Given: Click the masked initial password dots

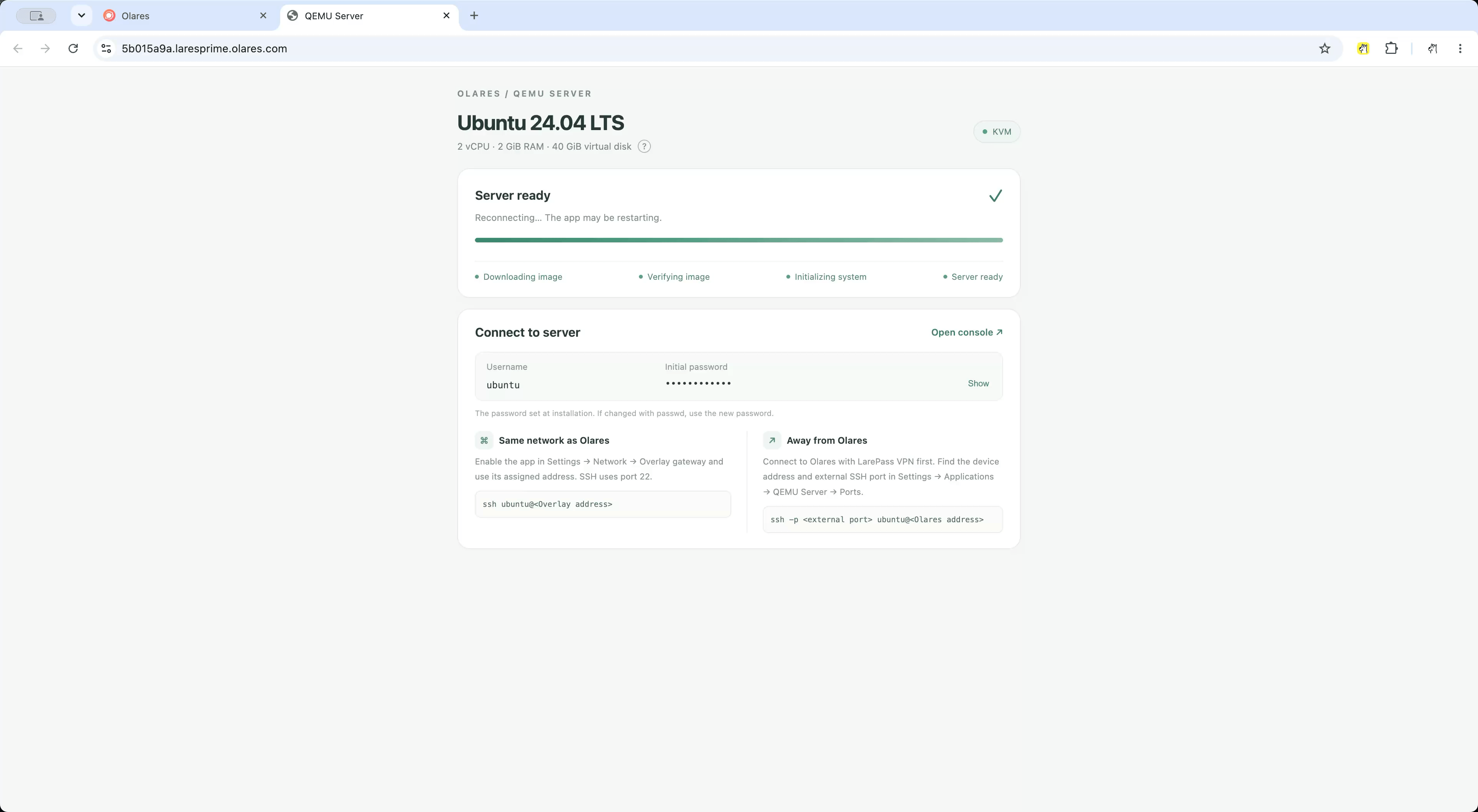Looking at the screenshot, I should click(x=698, y=383).
